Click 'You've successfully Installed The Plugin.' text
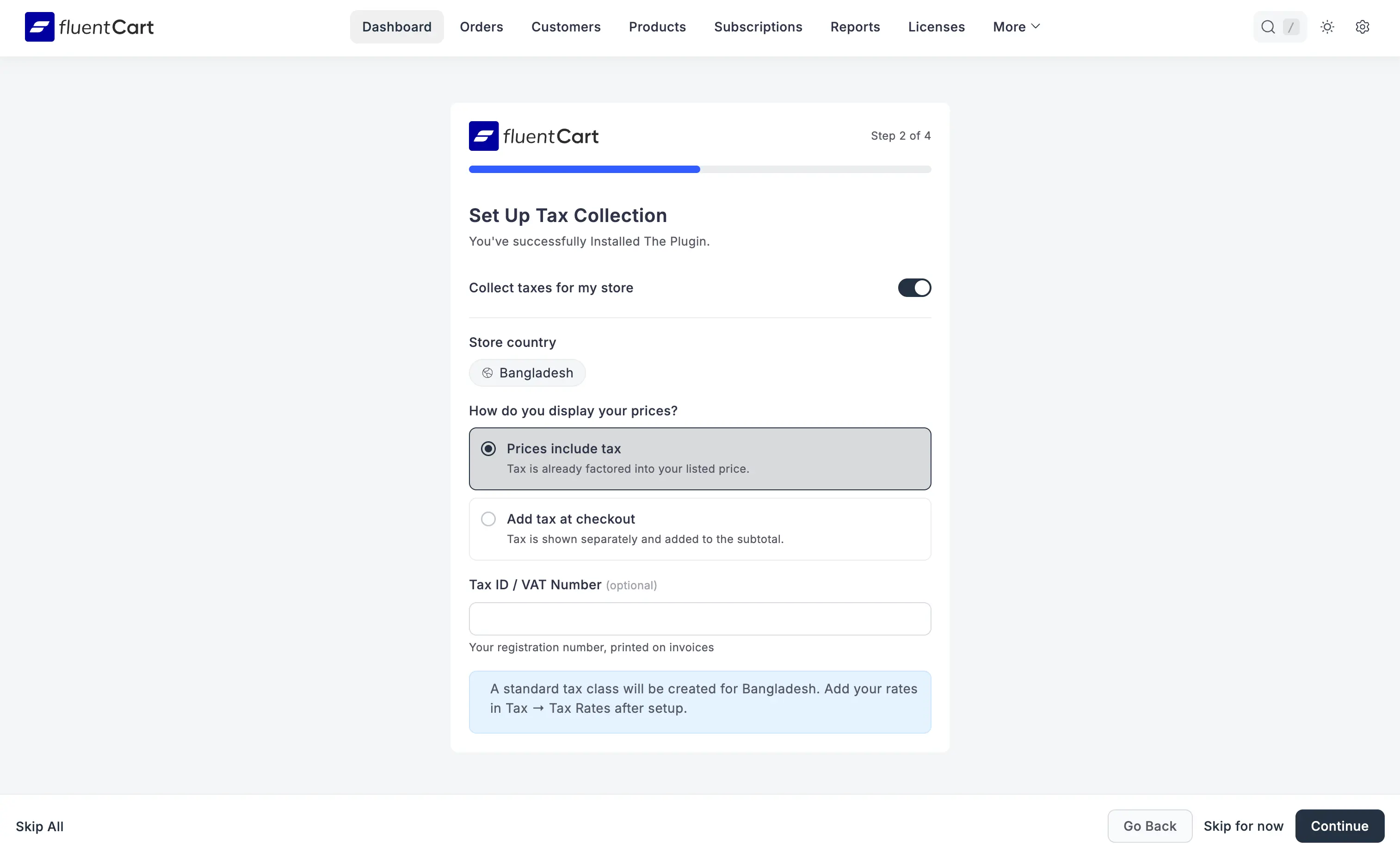Viewport: 1400px width, 852px height. (x=589, y=241)
